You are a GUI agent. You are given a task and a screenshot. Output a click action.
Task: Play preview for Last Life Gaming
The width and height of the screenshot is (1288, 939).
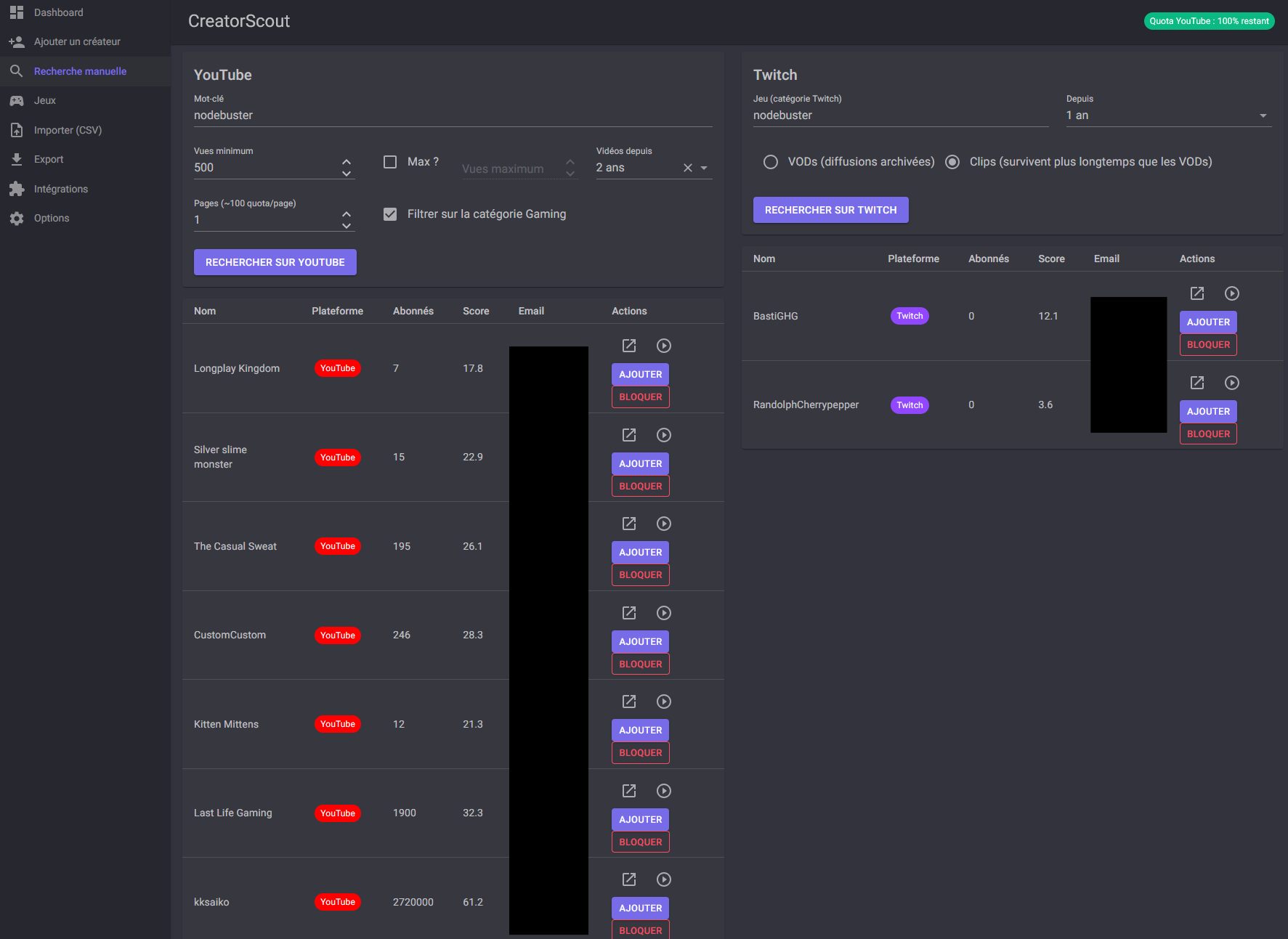tap(664, 791)
